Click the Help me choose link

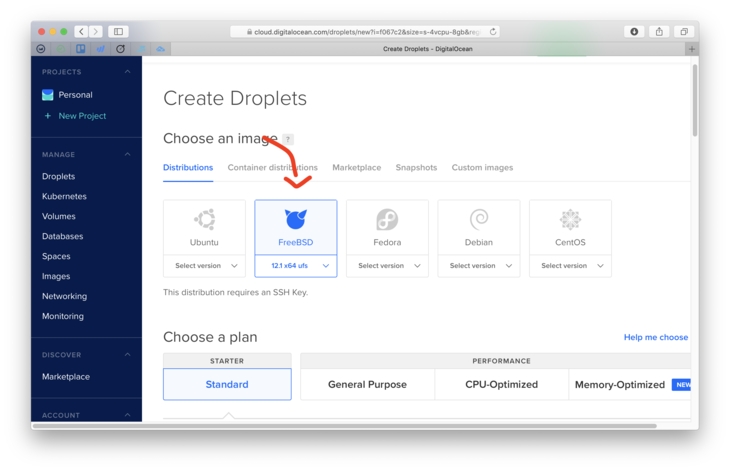(x=655, y=337)
